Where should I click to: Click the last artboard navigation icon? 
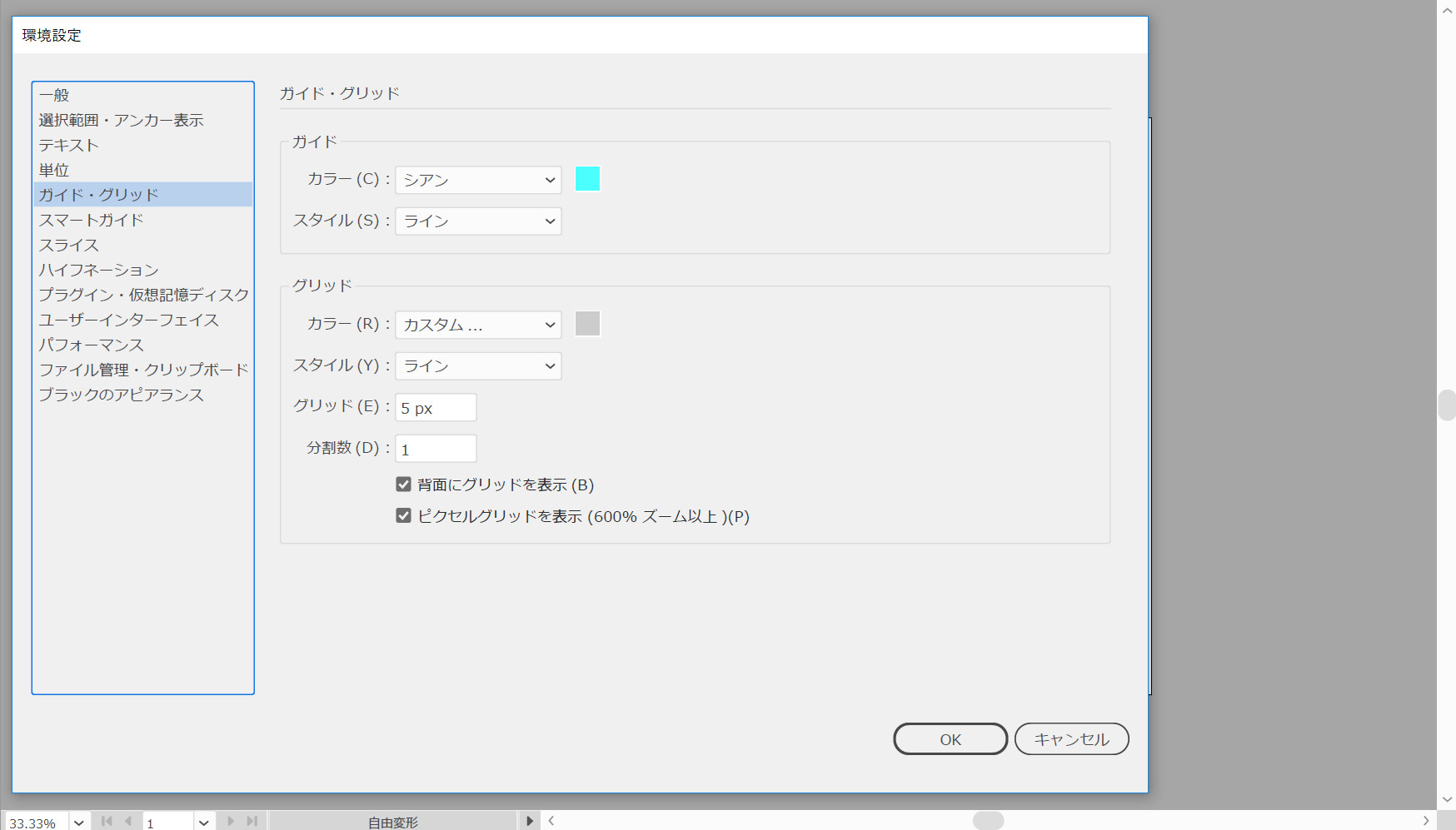252,821
